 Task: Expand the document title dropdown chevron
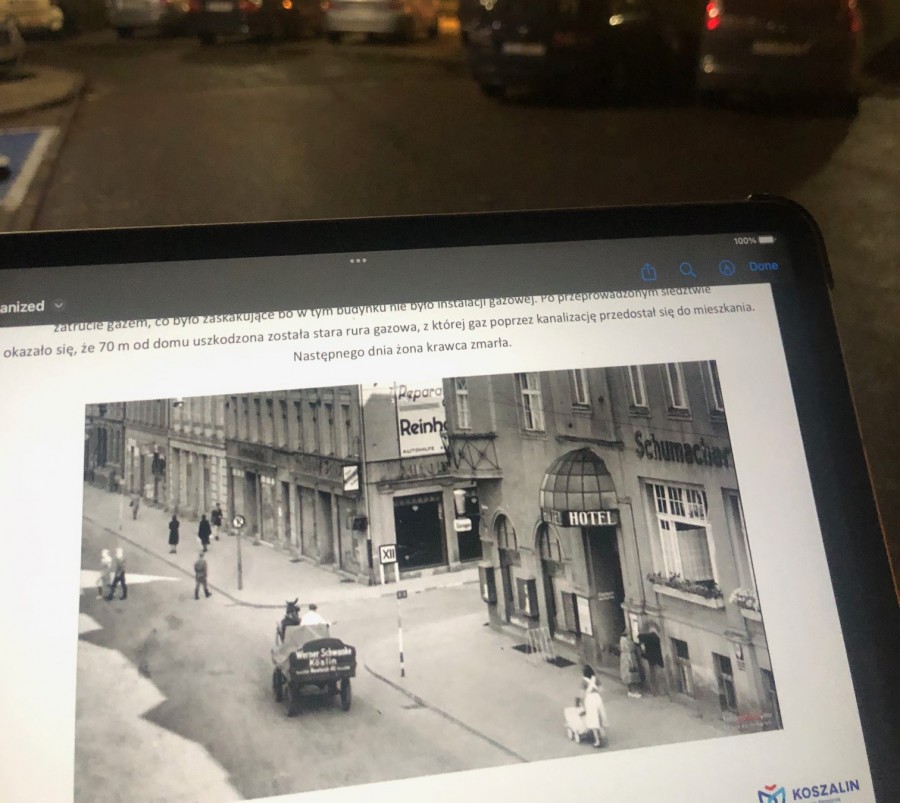pos(59,305)
